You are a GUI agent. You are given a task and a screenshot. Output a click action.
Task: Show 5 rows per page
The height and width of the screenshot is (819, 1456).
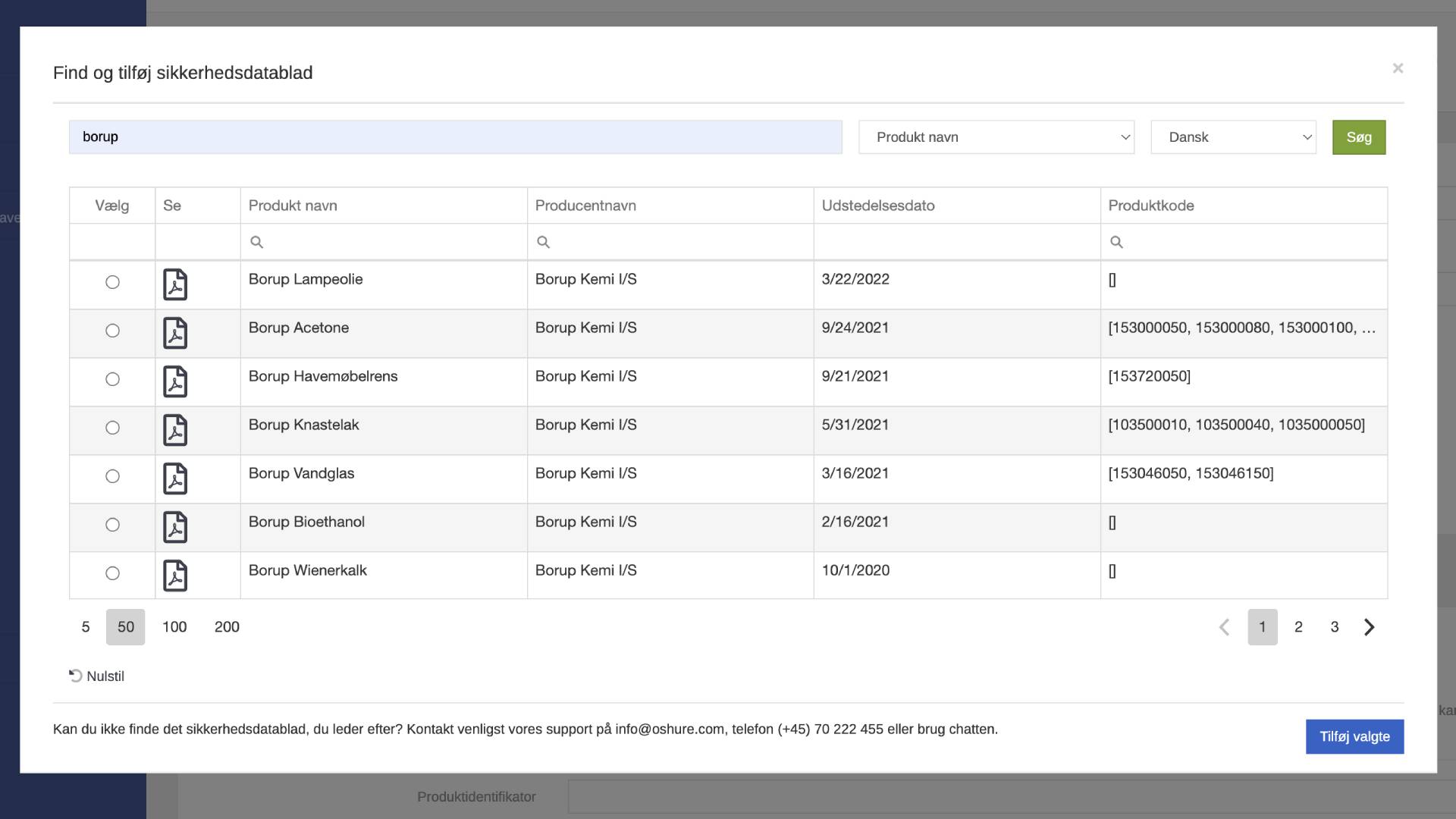[x=86, y=627]
